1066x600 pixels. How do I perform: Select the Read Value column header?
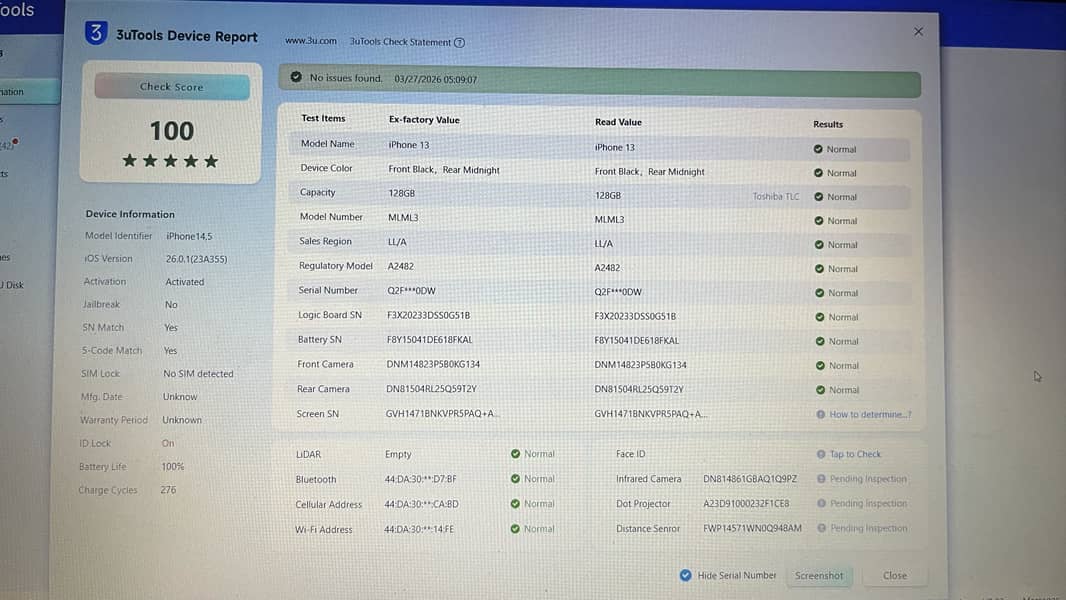click(618, 122)
